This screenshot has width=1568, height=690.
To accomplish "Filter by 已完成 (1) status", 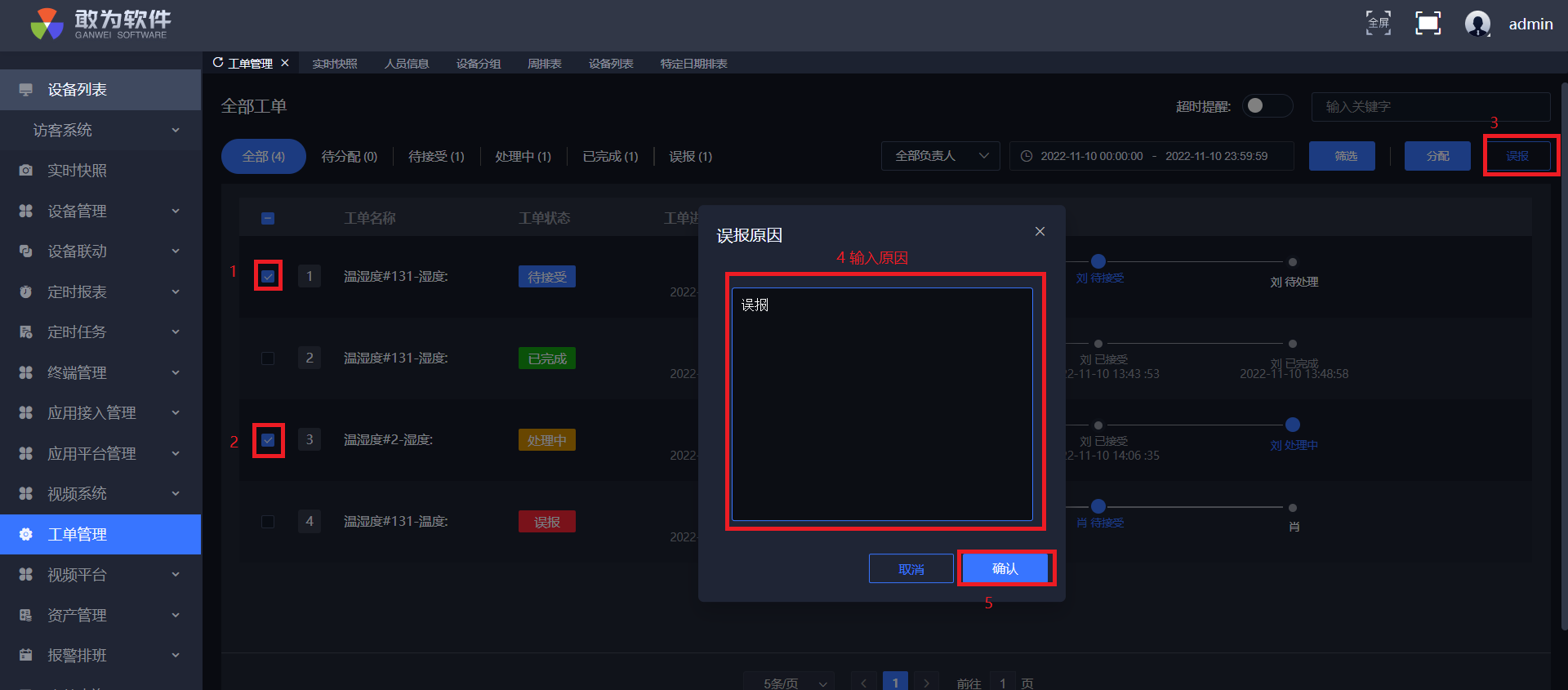I will pos(611,157).
